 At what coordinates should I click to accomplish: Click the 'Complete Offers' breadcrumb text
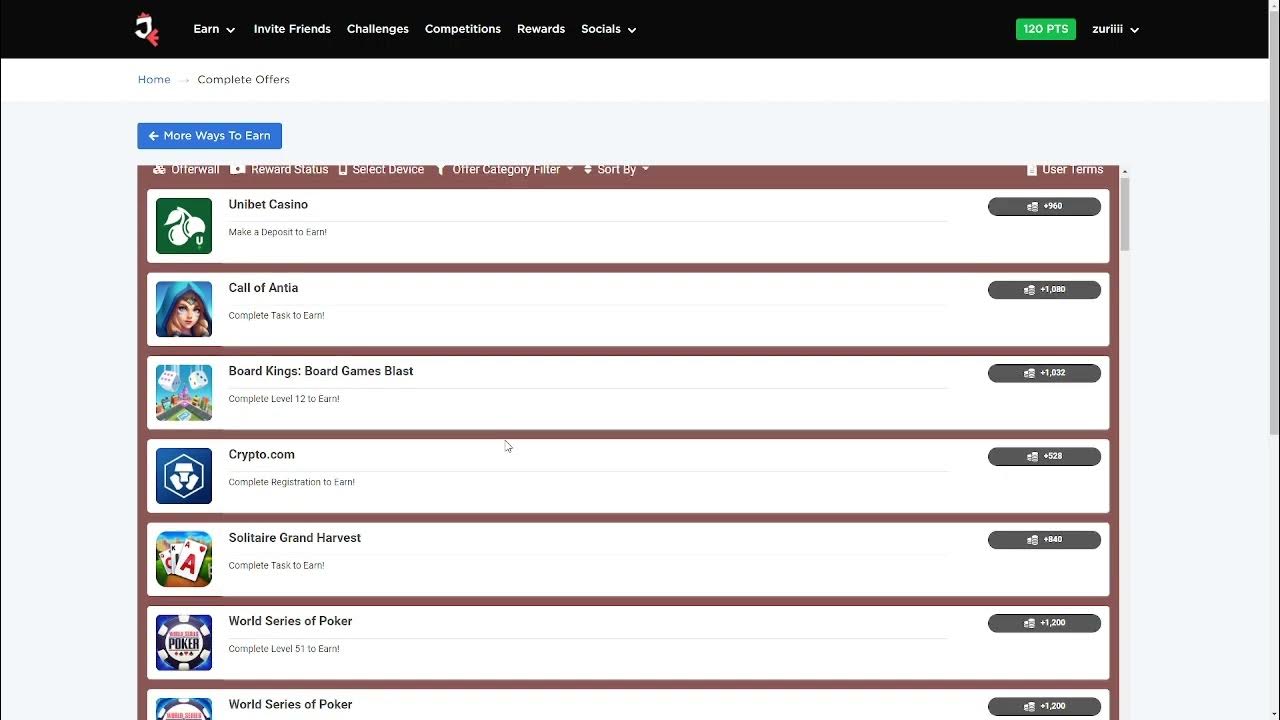243,79
